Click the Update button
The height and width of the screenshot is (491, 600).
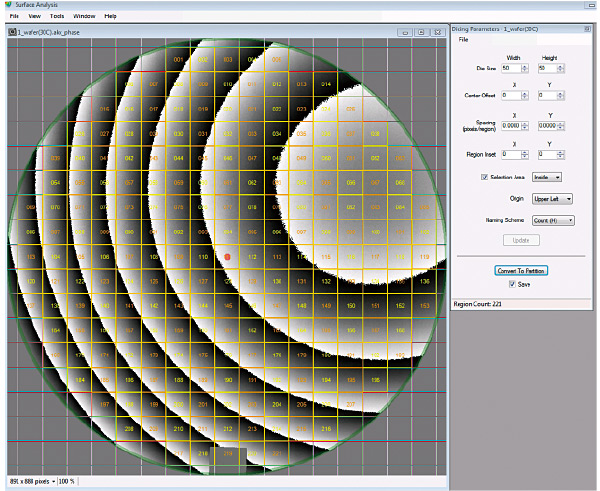click(521, 240)
